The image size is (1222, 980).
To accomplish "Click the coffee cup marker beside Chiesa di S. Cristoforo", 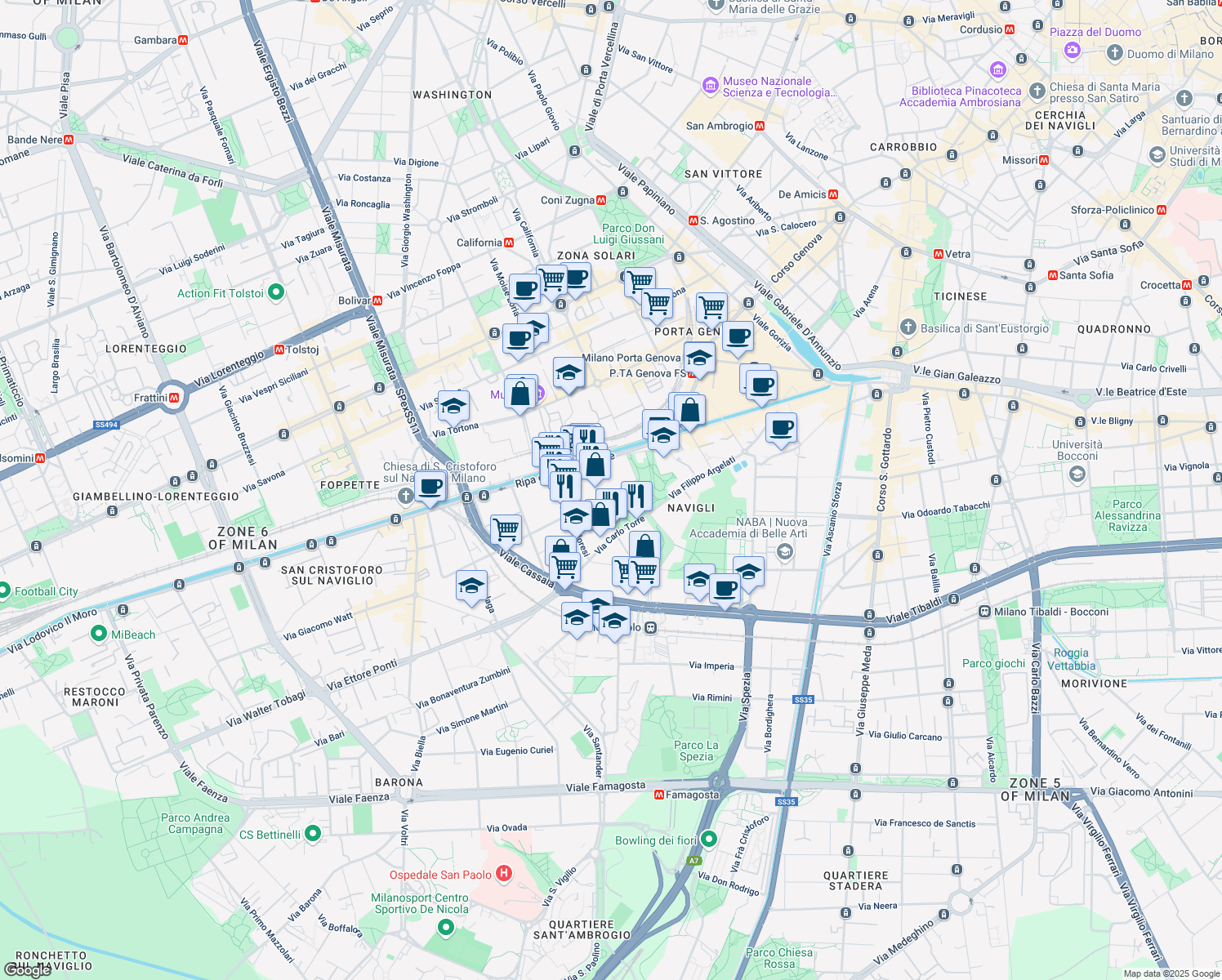I will (x=430, y=488).
